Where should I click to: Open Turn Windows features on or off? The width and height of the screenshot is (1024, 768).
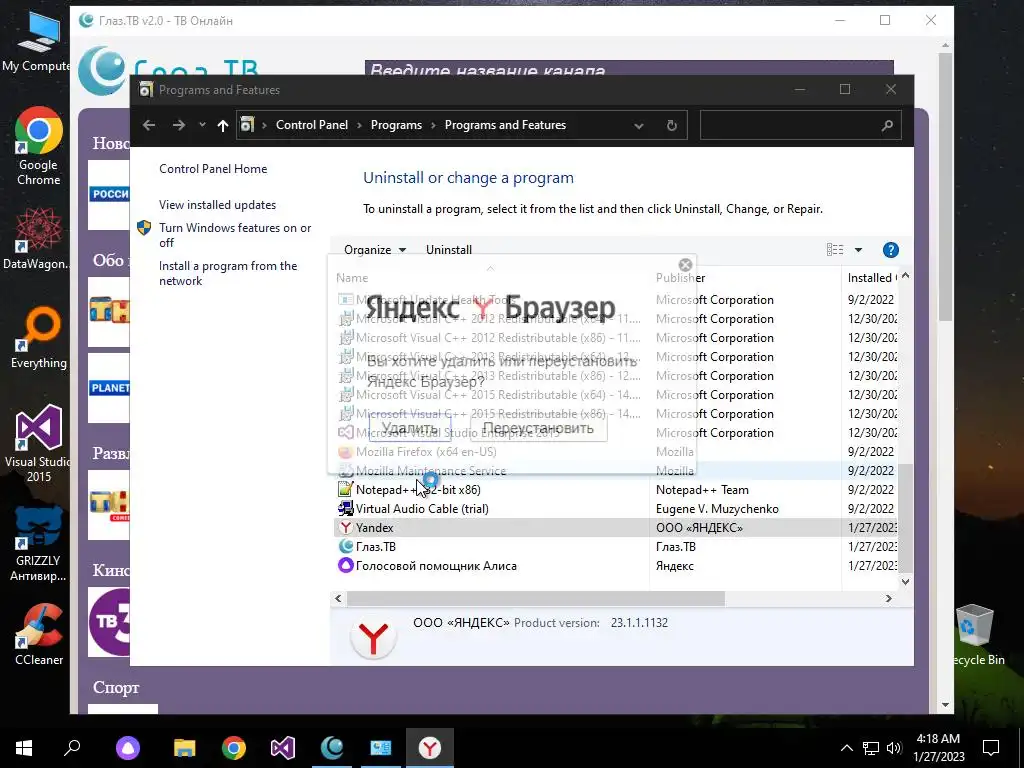coord(235,235)
